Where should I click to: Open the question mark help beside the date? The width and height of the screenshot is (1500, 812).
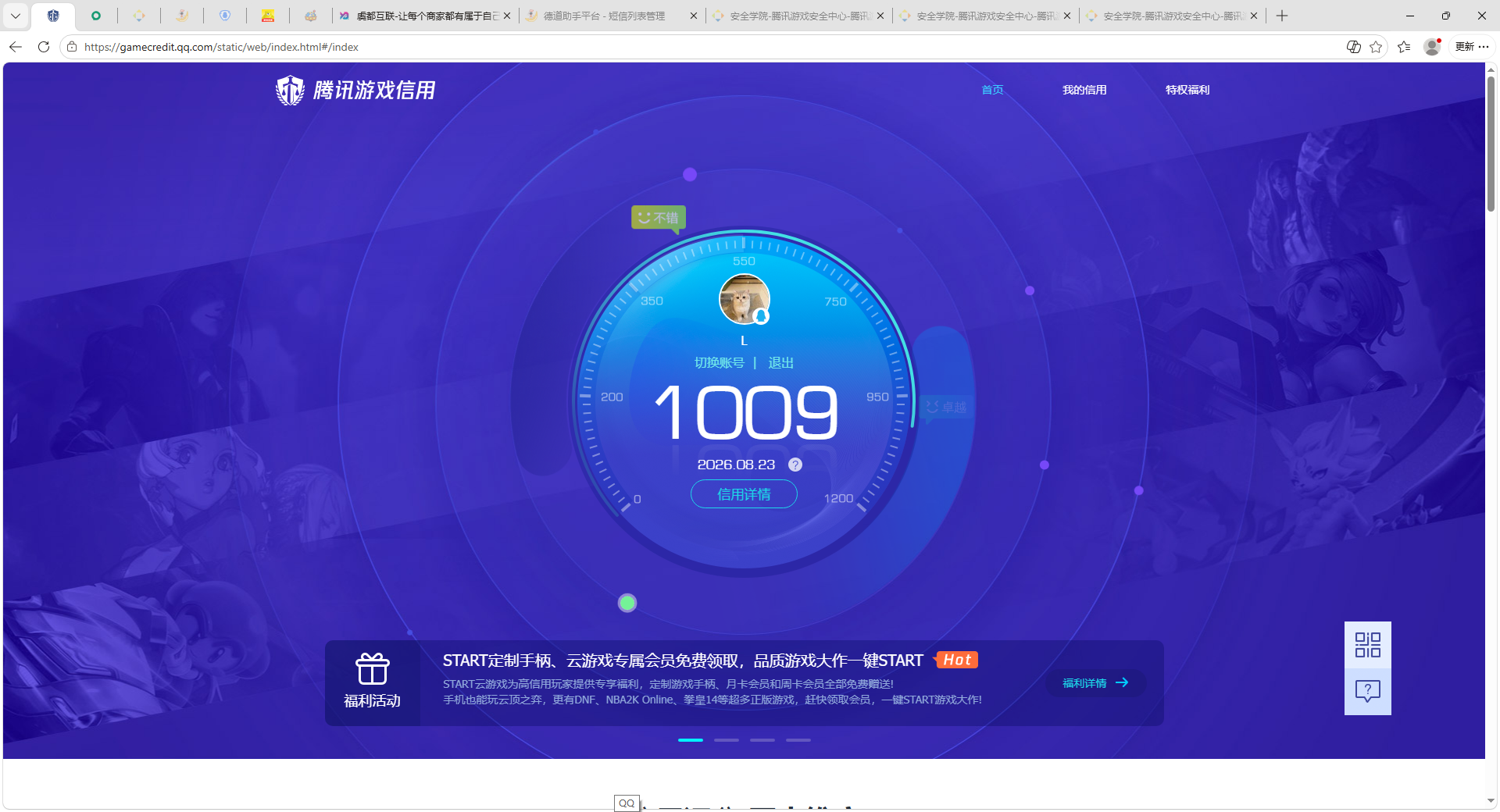tap(795, 465)
